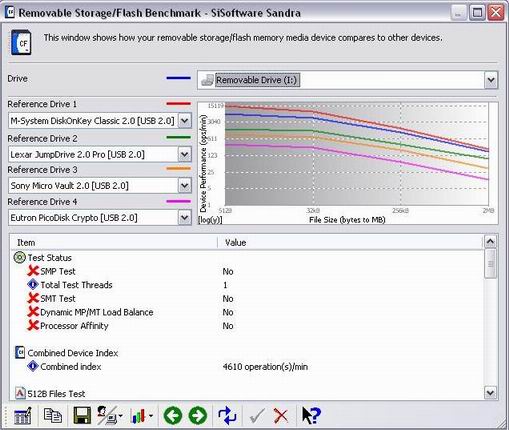Click the 512B Files Test heading
Screen dimensions: 509x430
[56, 394]
